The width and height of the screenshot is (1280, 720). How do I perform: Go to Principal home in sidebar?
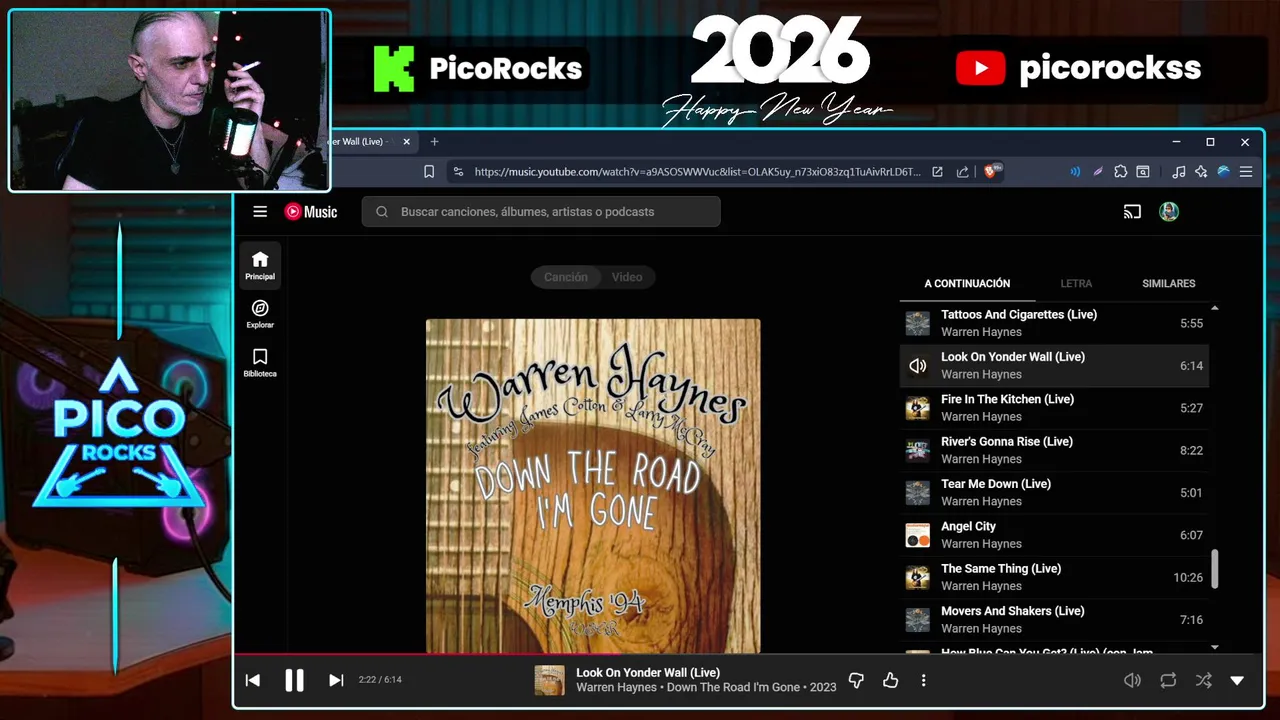click(260, 265)
